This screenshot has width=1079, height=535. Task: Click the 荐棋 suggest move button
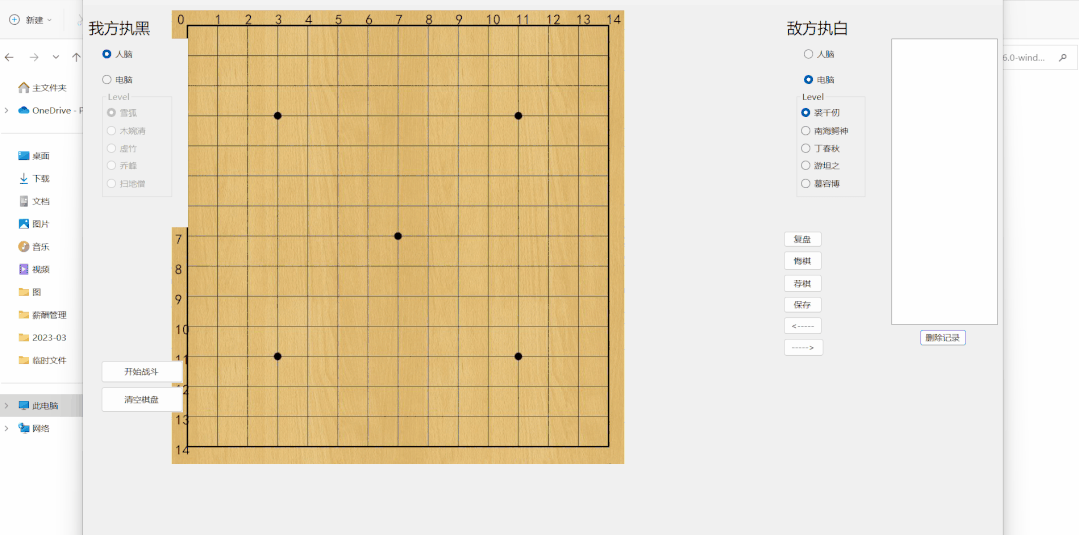pyautogui.click(x=802, y=283)
